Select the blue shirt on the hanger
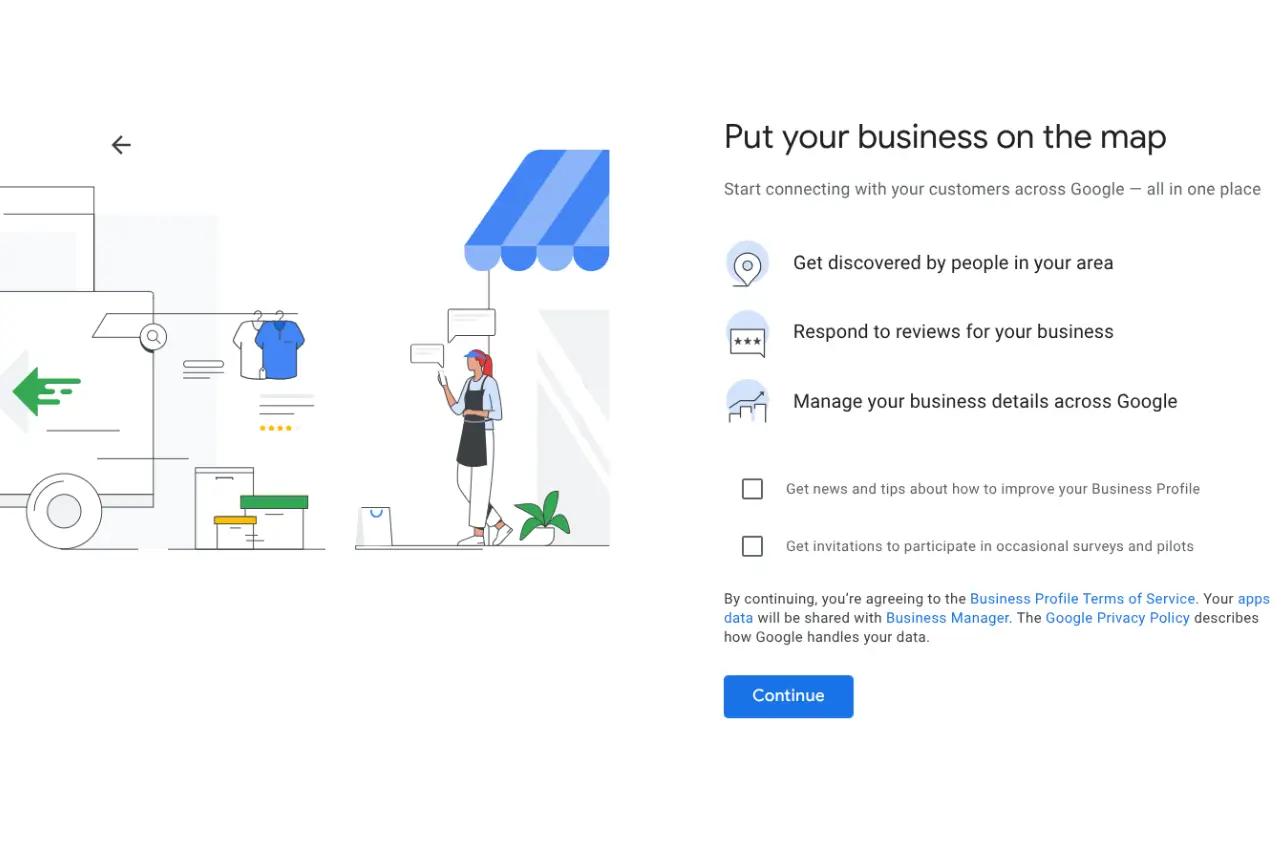Screen dimensions: 1280x853 coord(279,349)
